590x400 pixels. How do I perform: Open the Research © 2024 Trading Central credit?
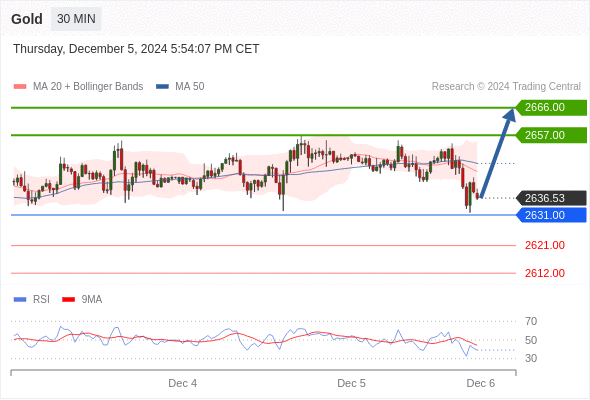point(506,87)
